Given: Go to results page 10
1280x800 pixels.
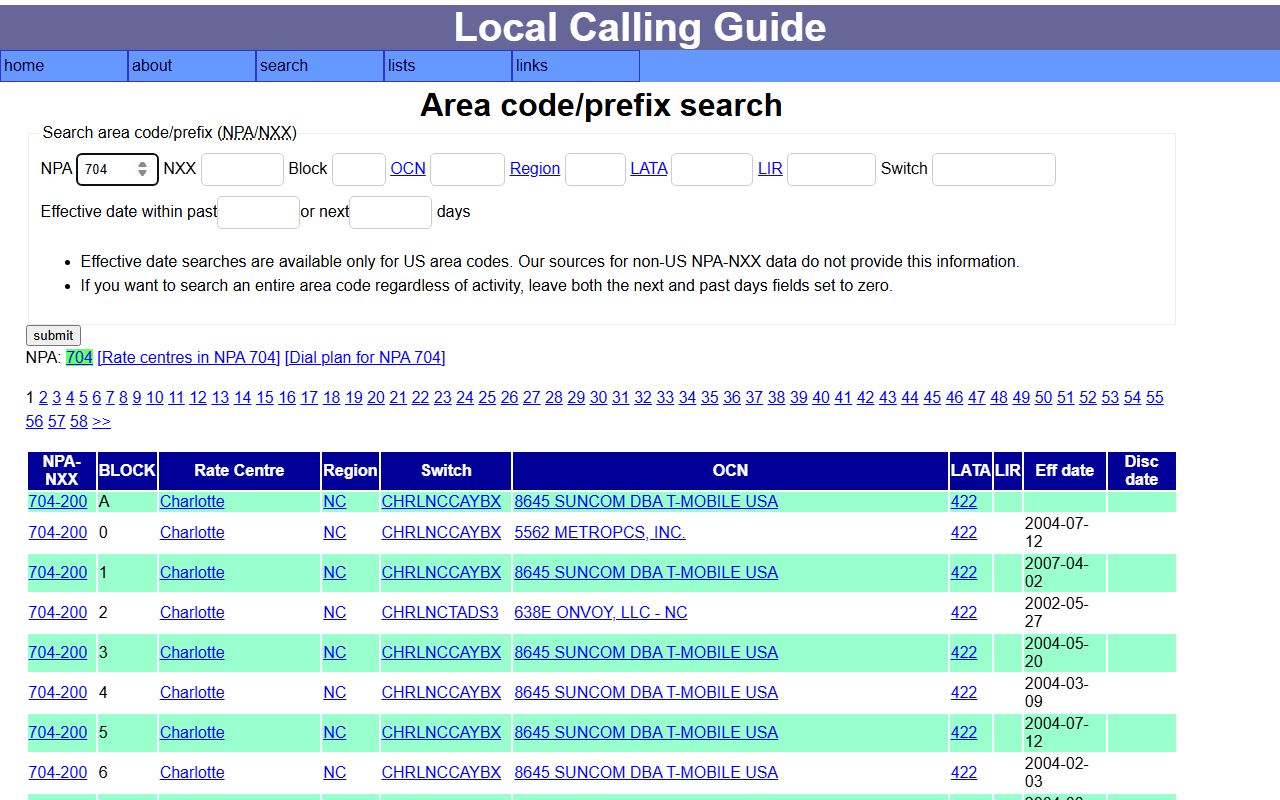Looking at the screenshot, I should [155, 398].
